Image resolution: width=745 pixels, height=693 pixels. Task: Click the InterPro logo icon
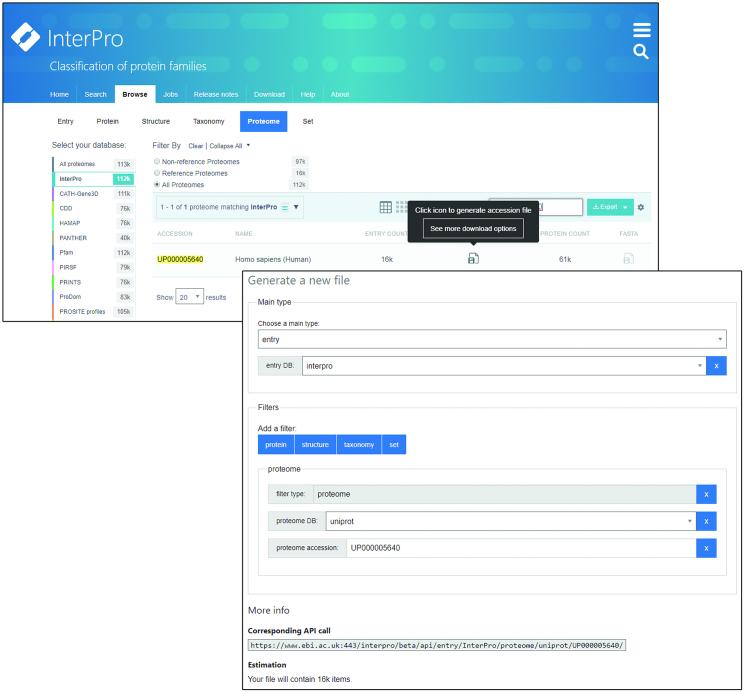(x=25, y=37)
